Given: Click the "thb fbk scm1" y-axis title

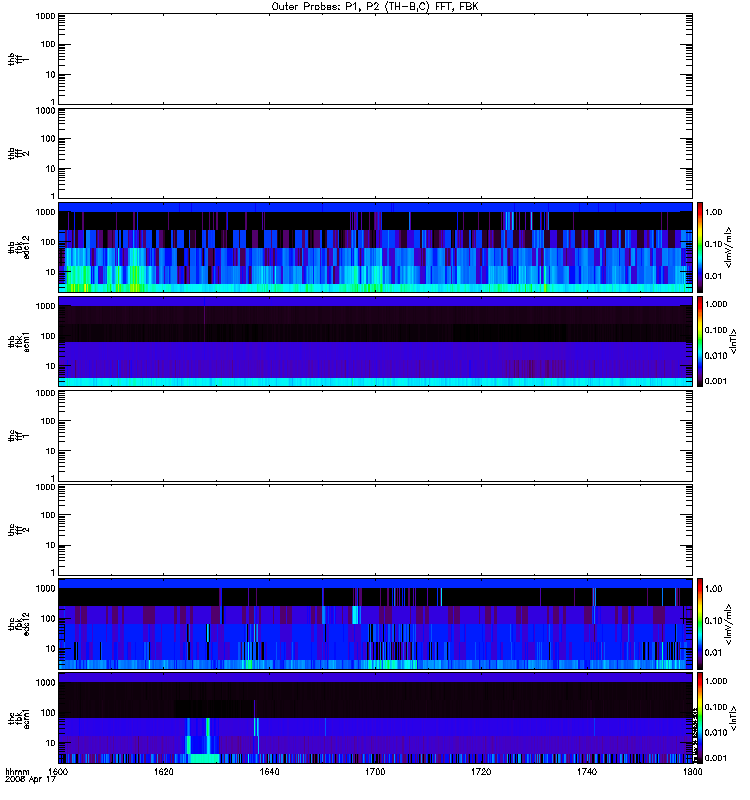Looking at the screenshot, I should pos(19,341).
